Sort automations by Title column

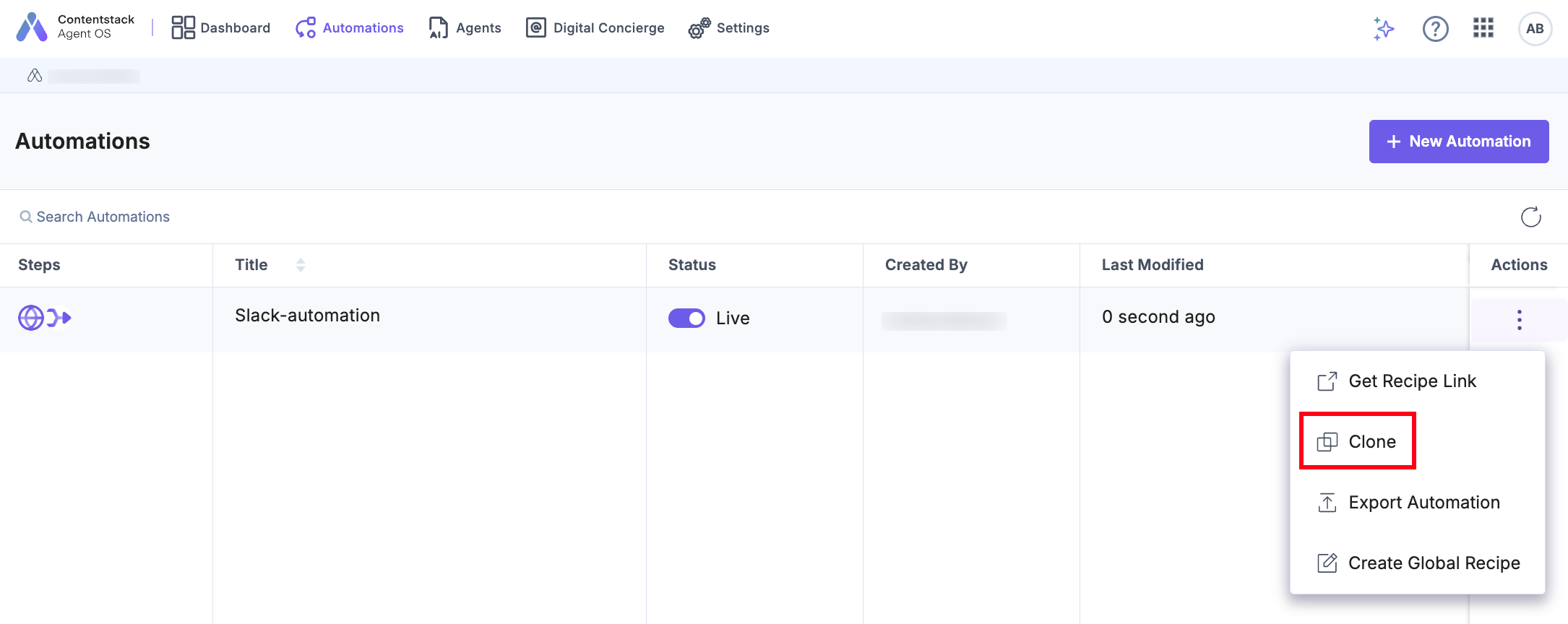point(301,265)
